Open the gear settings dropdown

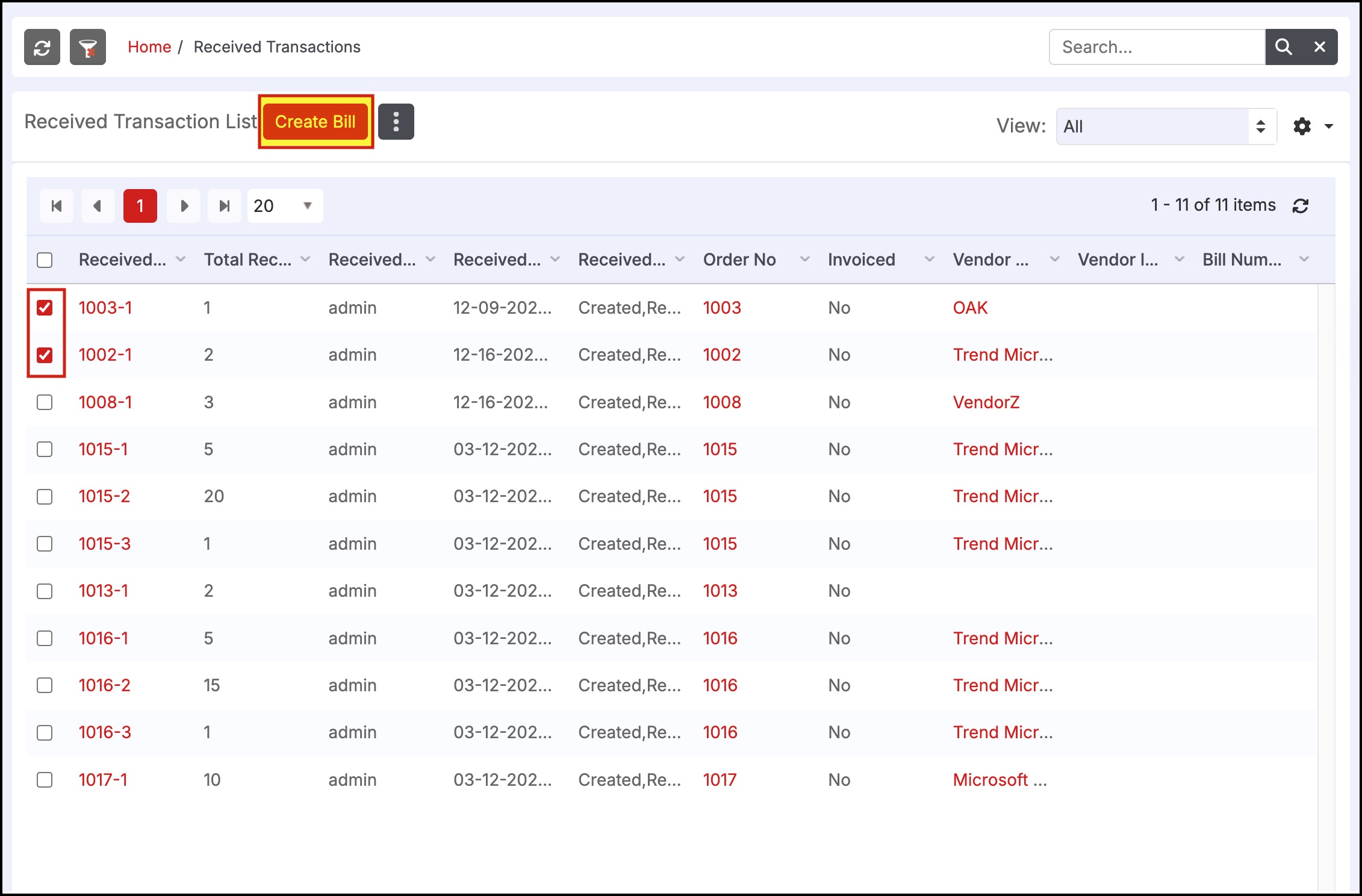pos(1313,126)
